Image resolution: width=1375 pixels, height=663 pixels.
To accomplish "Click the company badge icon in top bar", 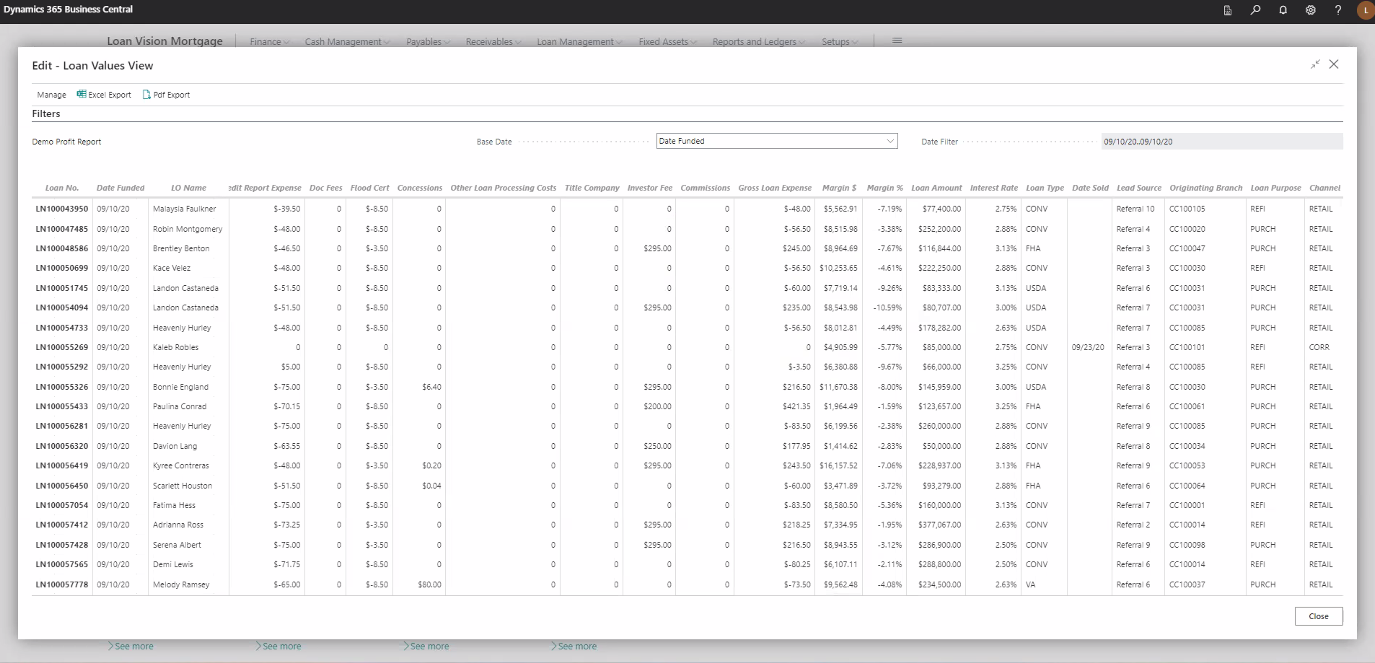I will point(1228,8).
